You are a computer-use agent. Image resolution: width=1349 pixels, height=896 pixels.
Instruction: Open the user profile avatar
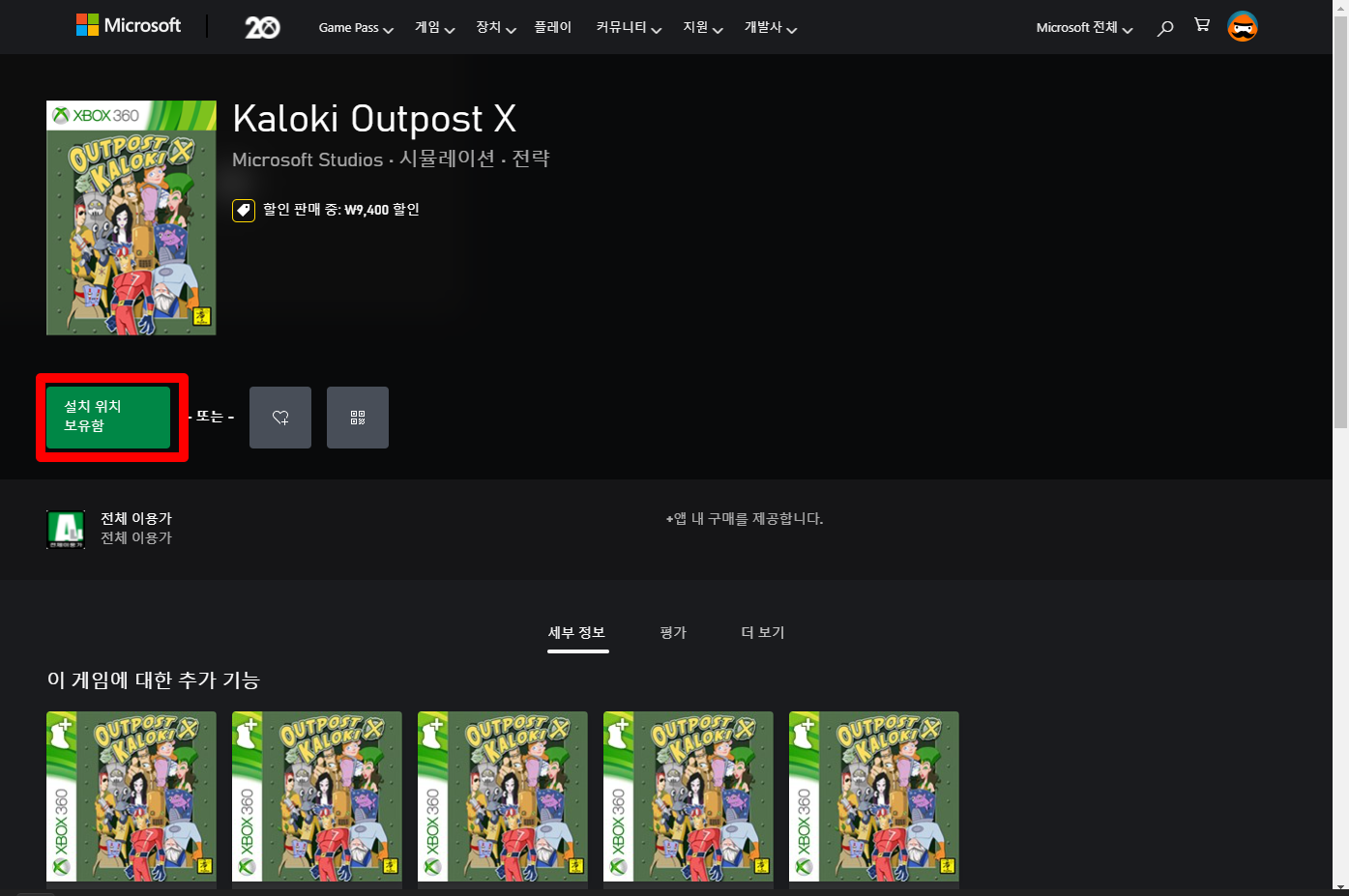click(x=1243, y=27)
